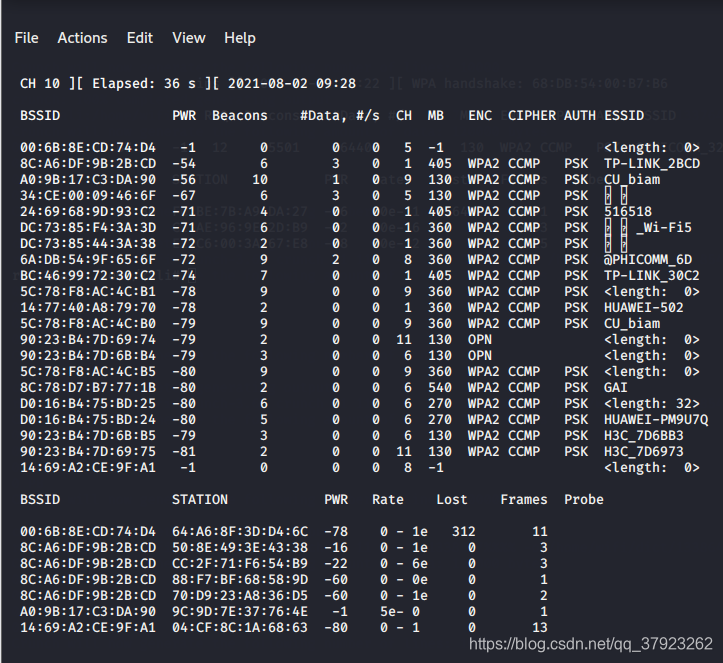723x663 pixels.
Task: Select BSSID 5C:78:F8:AC:4C:B5
Action: [88, 372]
